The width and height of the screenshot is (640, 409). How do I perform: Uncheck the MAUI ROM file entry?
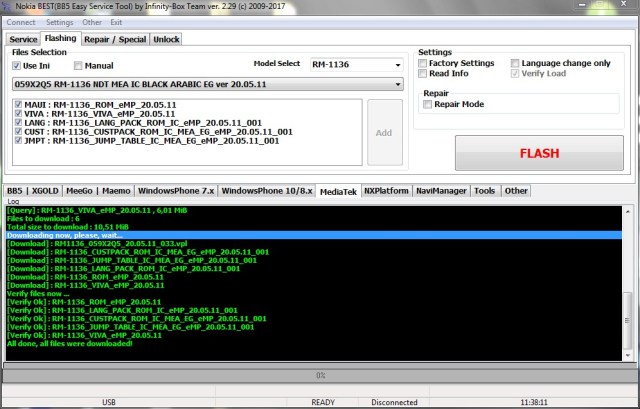tap(16, 104)
